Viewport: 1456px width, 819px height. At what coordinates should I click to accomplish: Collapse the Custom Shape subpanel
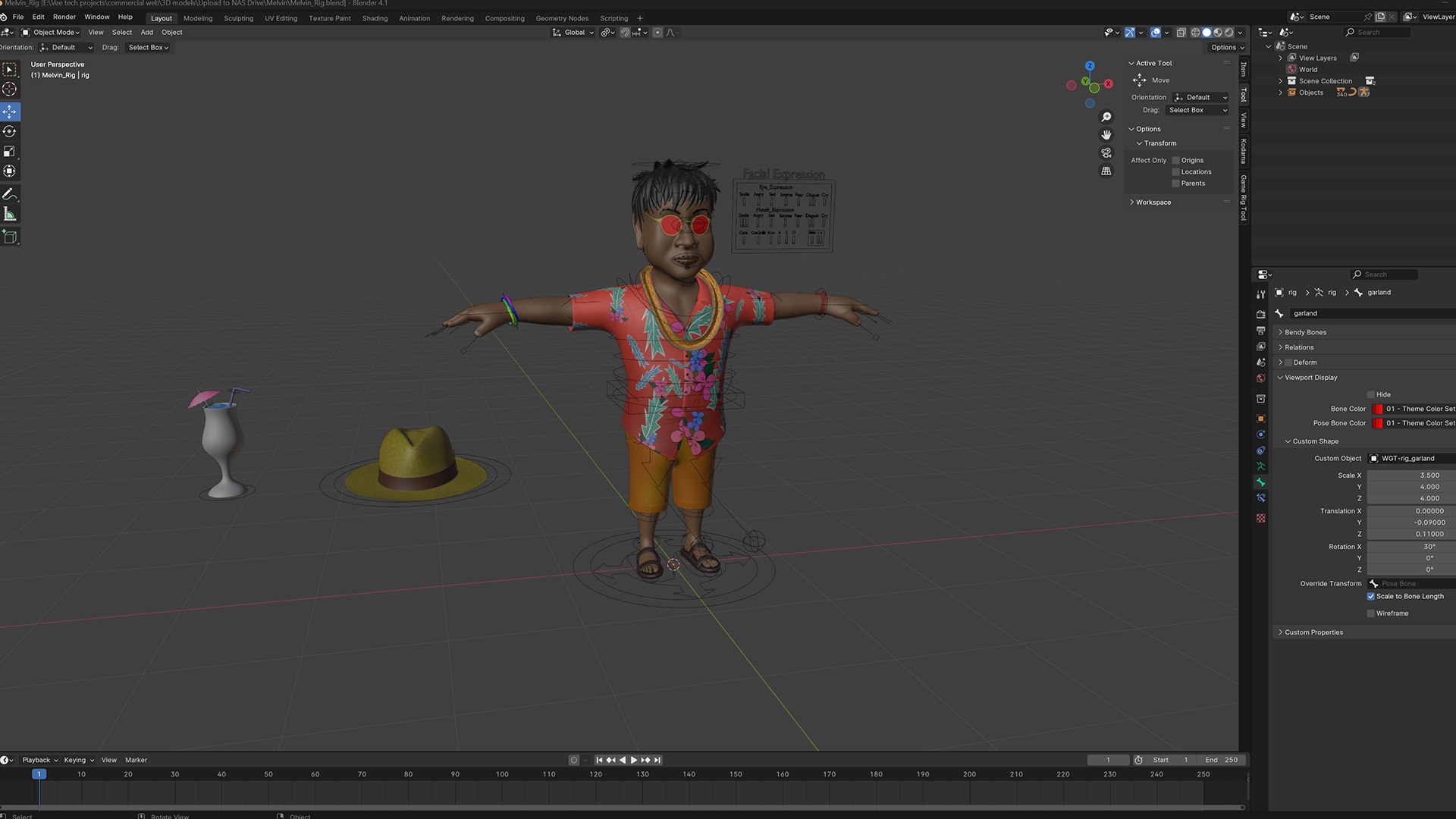pyautogui.click(x=1315, y=441)
